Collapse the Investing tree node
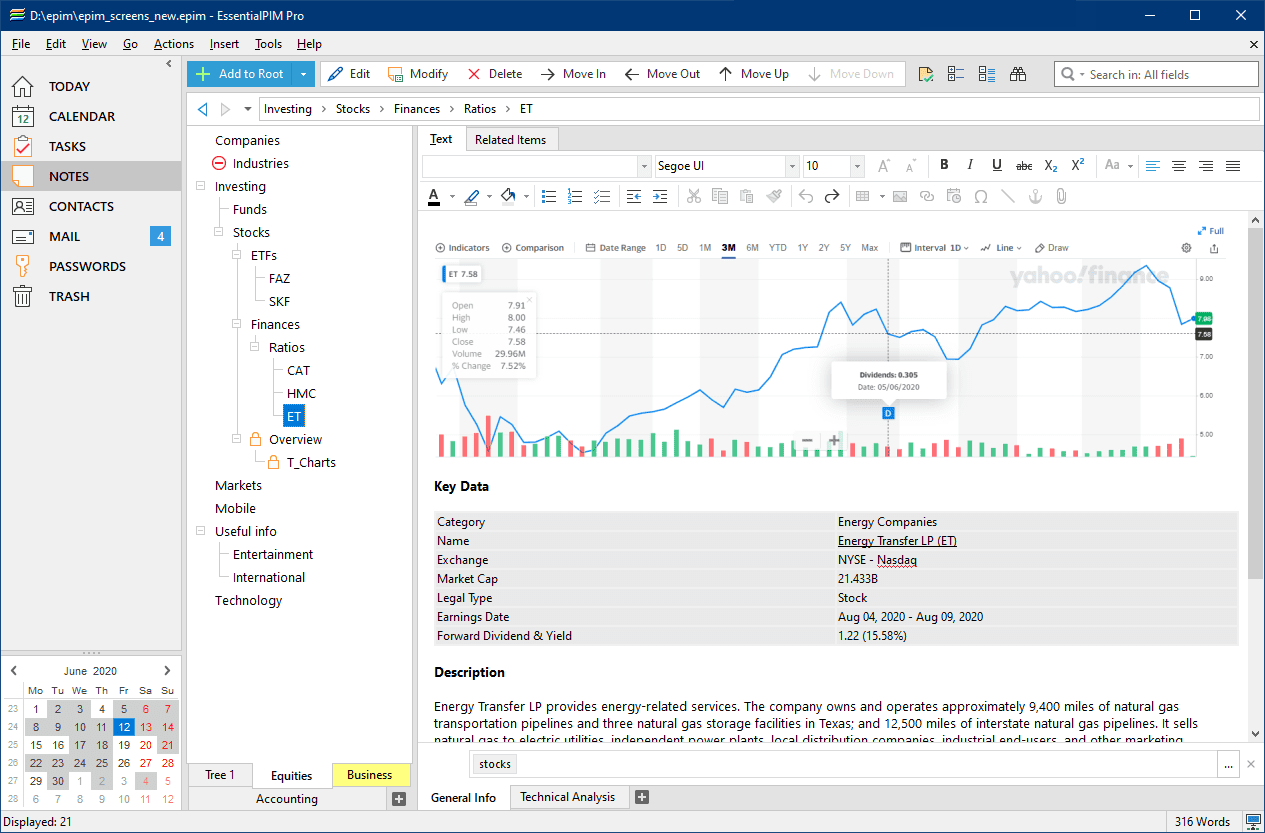1265x833 pixels. (x=201, y=186)
